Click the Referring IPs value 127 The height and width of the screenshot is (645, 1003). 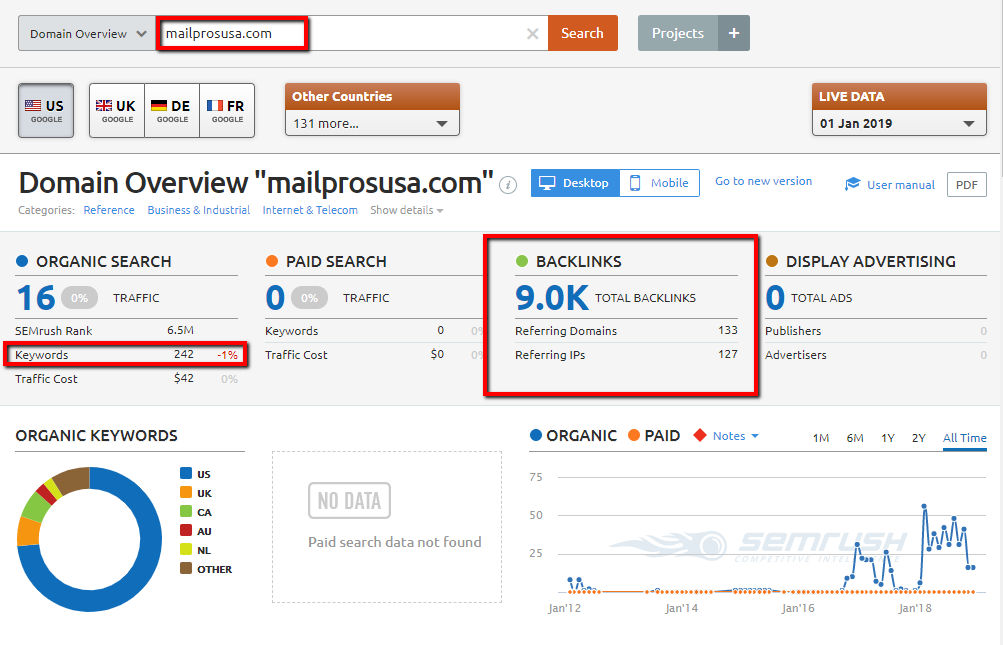[727, 354]
